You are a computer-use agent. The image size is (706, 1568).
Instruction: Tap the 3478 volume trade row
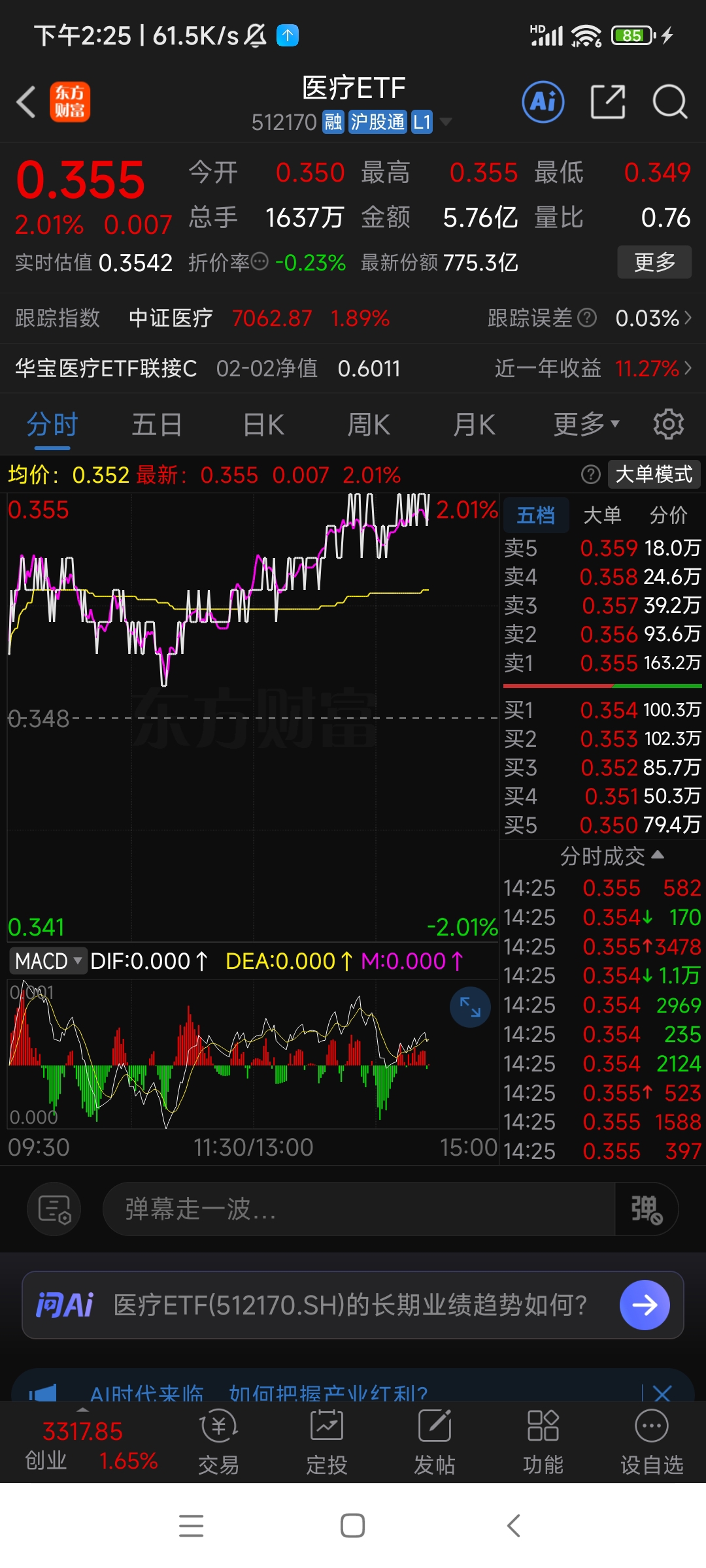602,947
